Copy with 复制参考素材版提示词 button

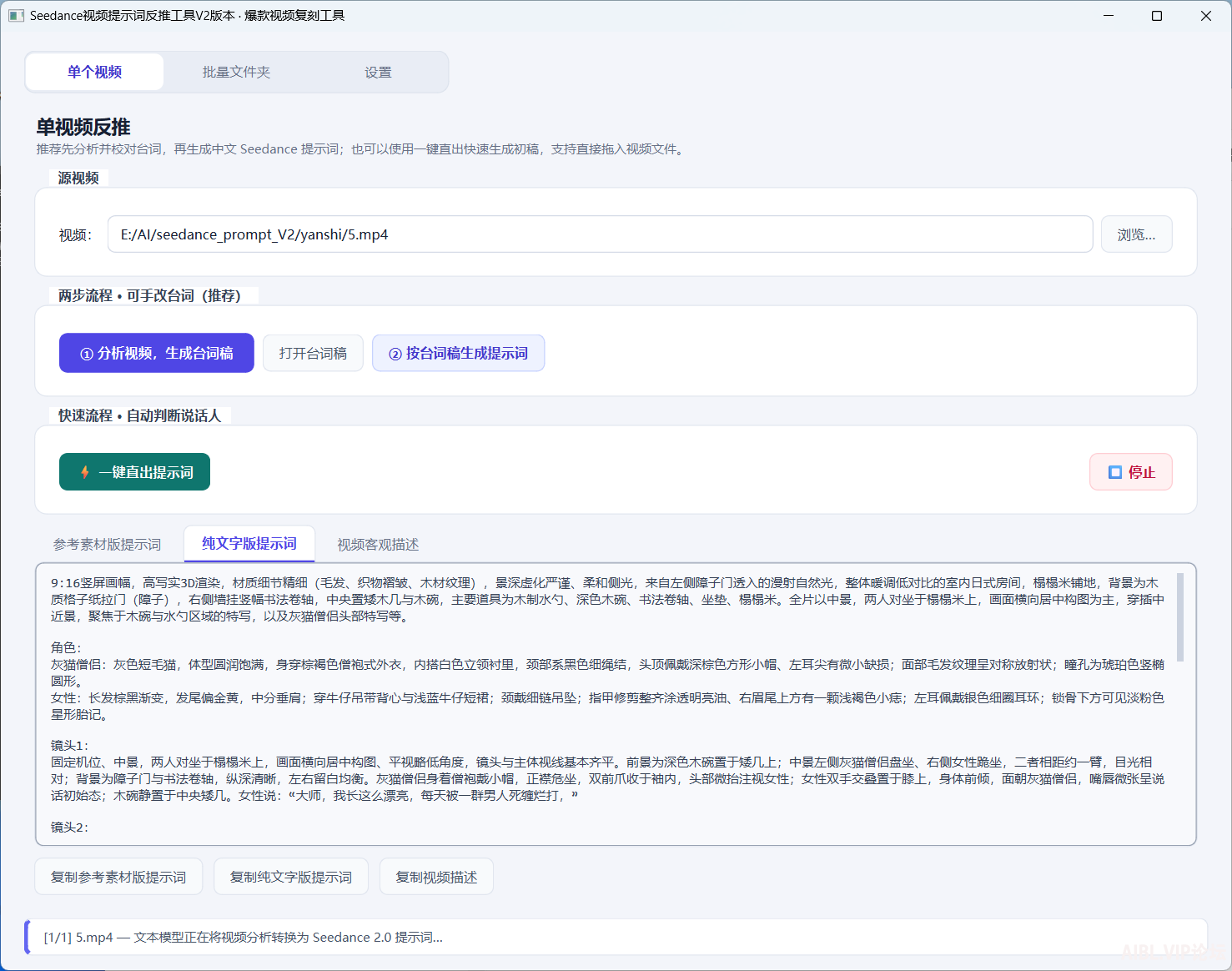tap(118, 877)
